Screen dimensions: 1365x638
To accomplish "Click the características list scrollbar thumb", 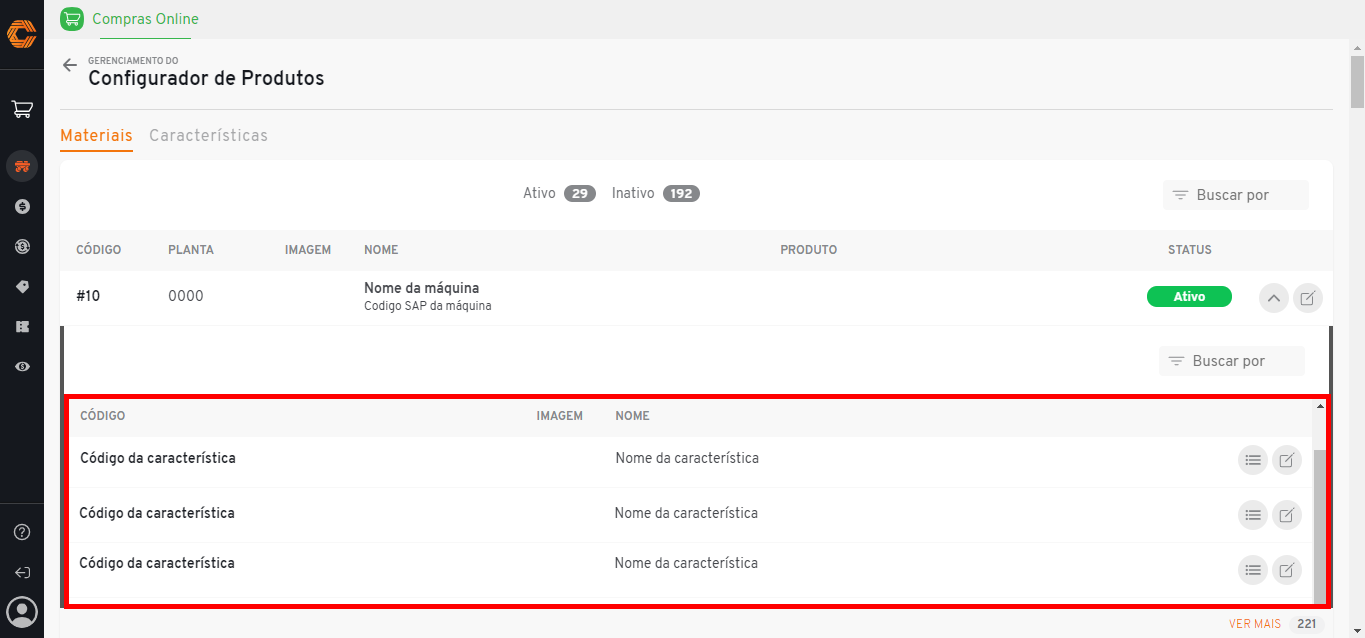I will [1320, 526].
